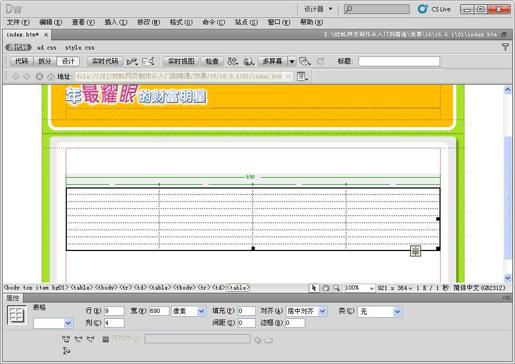The height and width of the screenshot is (364, 515).
Task: Click the properties panel options menu icon
Action: coord(507,298)
